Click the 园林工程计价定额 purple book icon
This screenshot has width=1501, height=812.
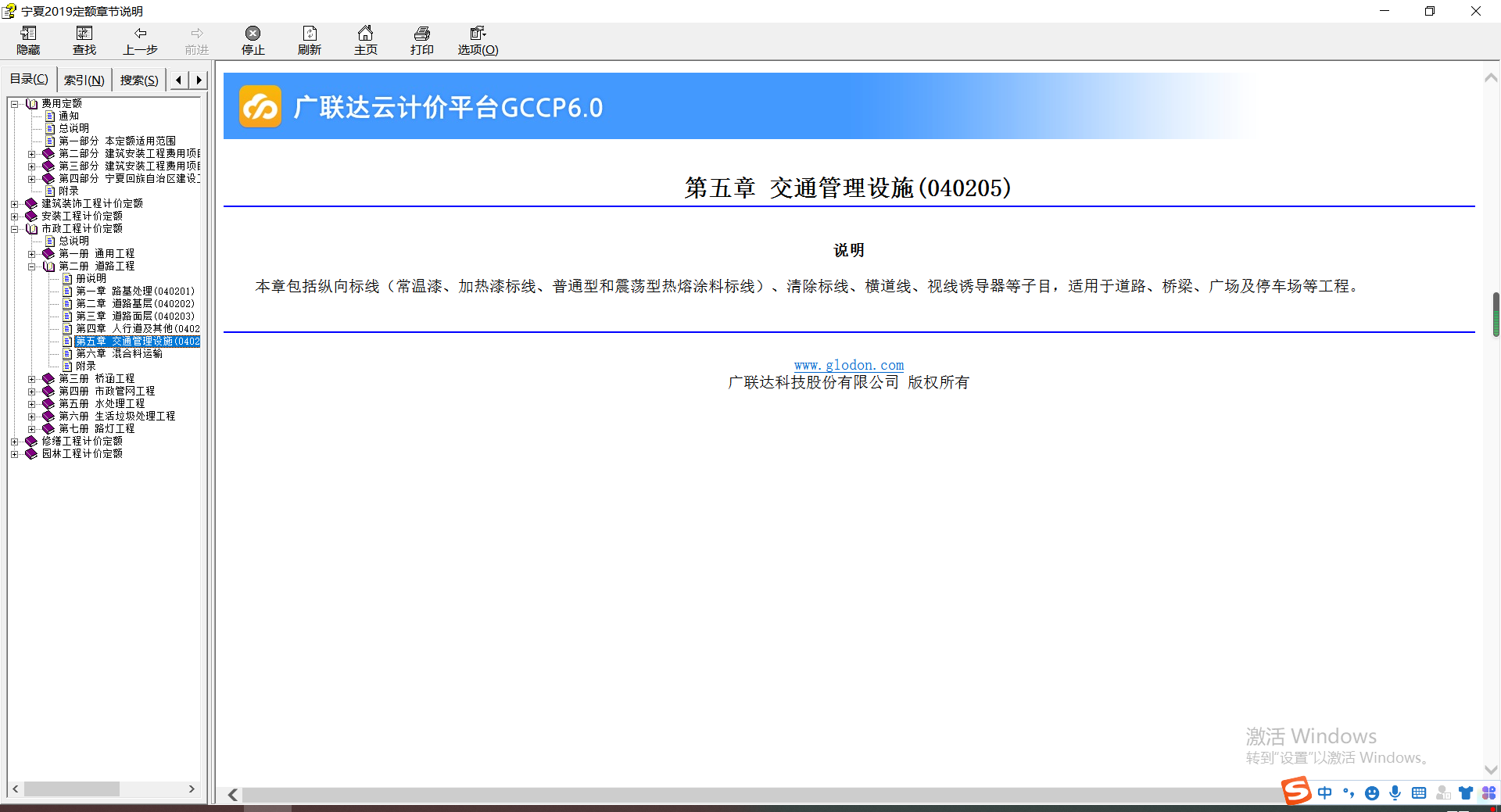coord(31,453)
